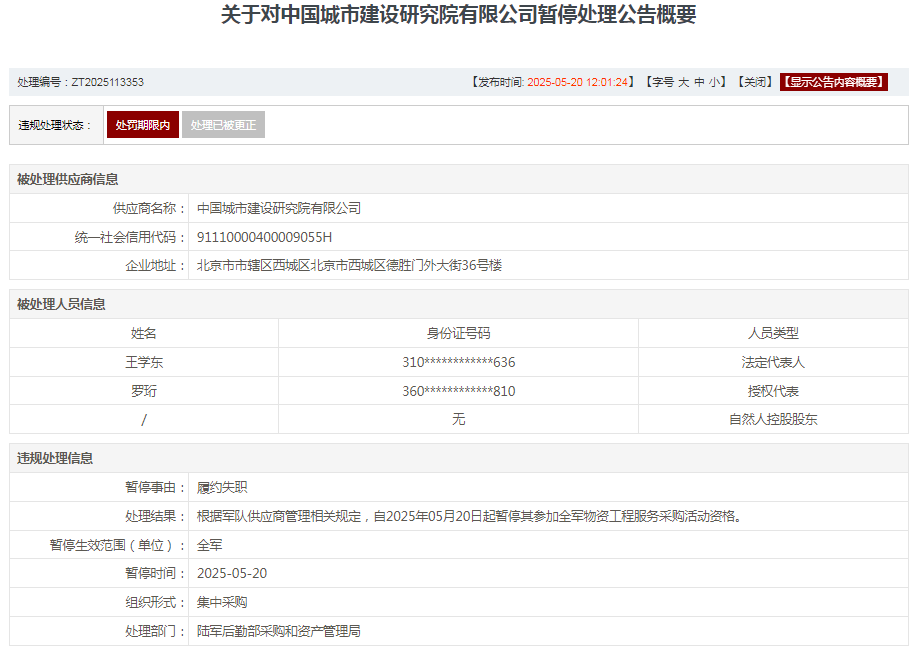The height and width of the screenshot is (651, 917).
Task: Select the 处理已被更正 status tab
Action: pyautogui.click(x=223, y=125)
